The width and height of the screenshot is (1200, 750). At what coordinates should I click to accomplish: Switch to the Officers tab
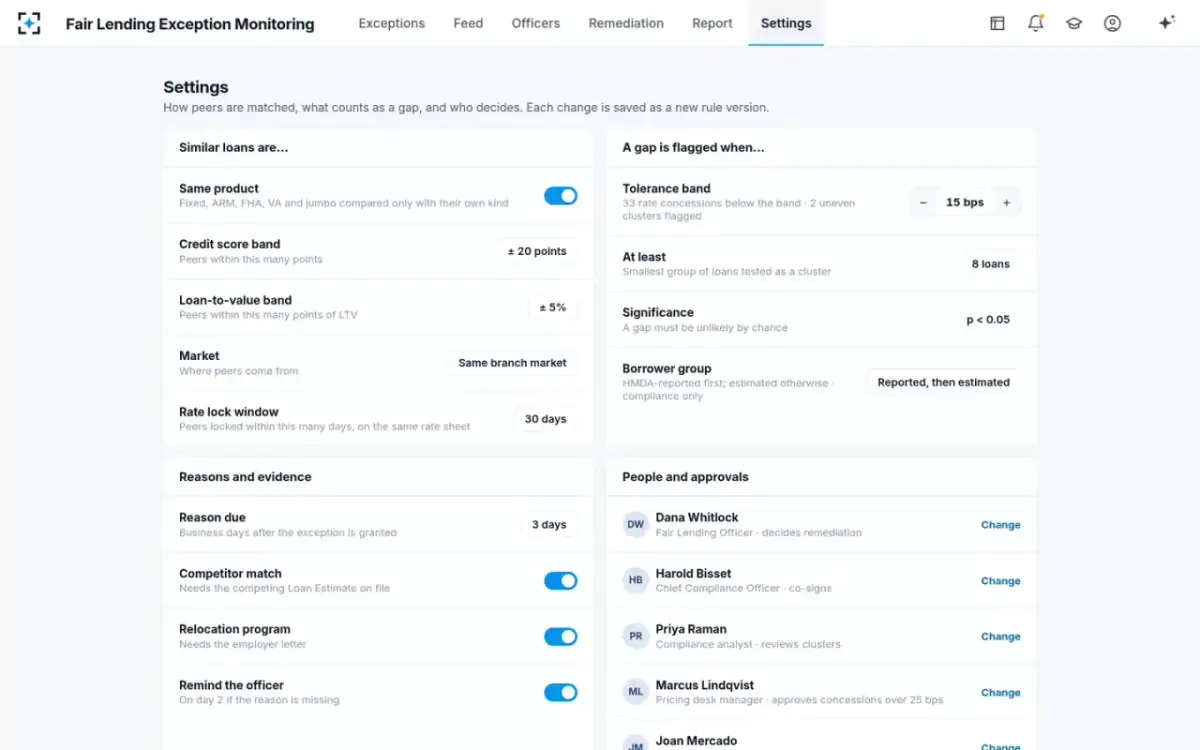536,23
